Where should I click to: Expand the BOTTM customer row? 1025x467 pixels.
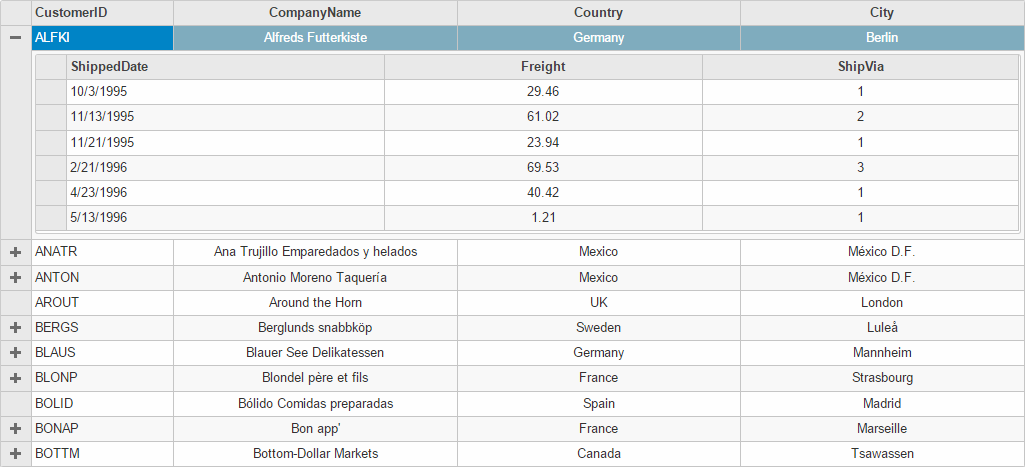tap(15, 453)
